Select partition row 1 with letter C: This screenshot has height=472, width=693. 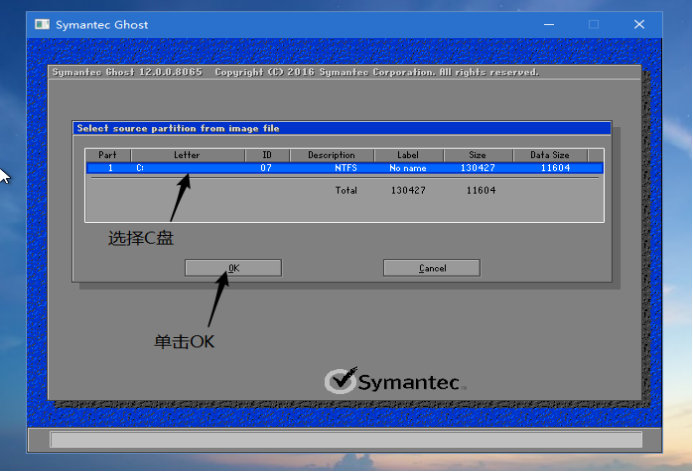click(345, 168)
